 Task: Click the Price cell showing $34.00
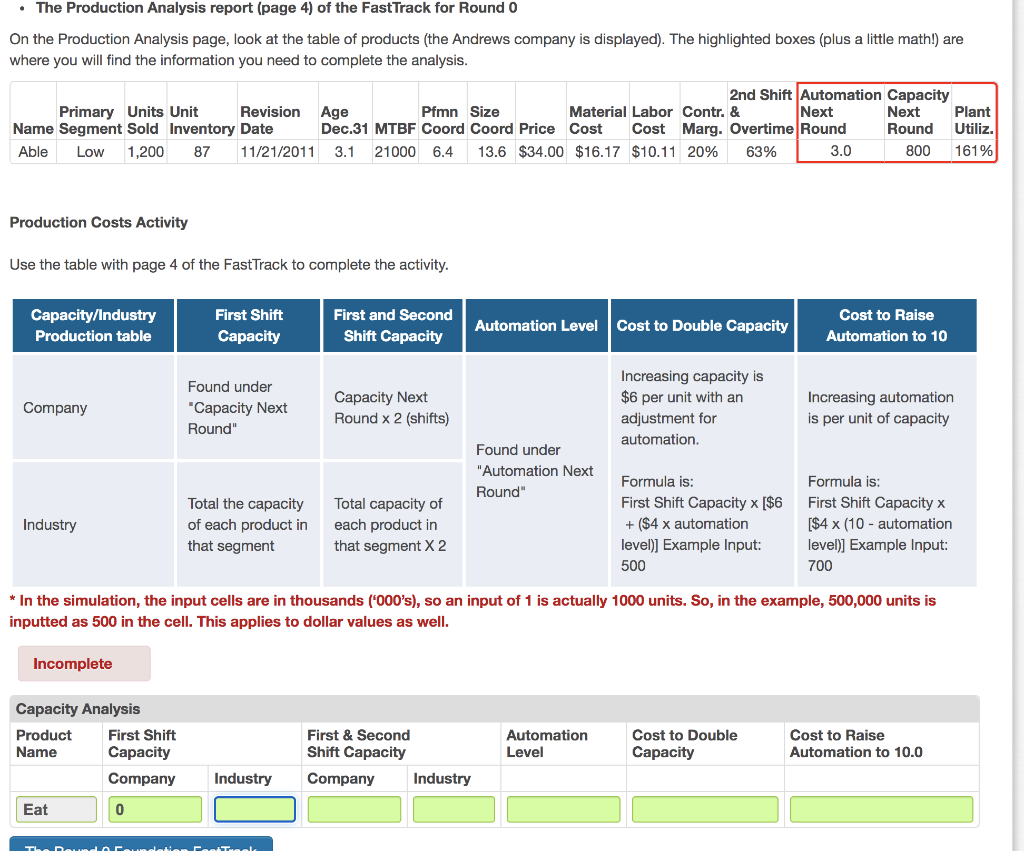point(540,150)
